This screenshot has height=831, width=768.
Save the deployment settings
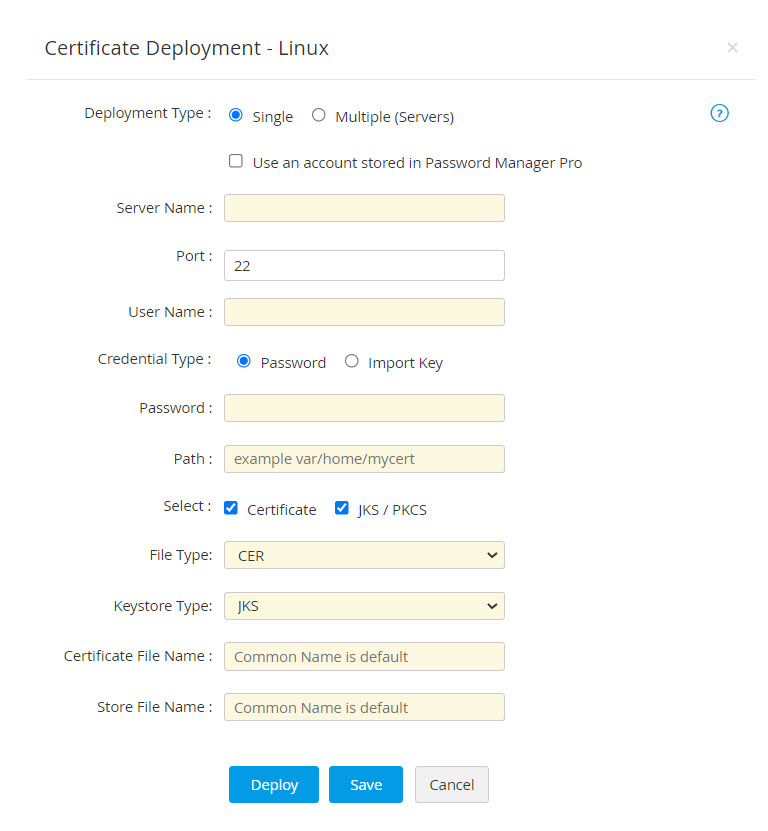[x=366, y=785]
